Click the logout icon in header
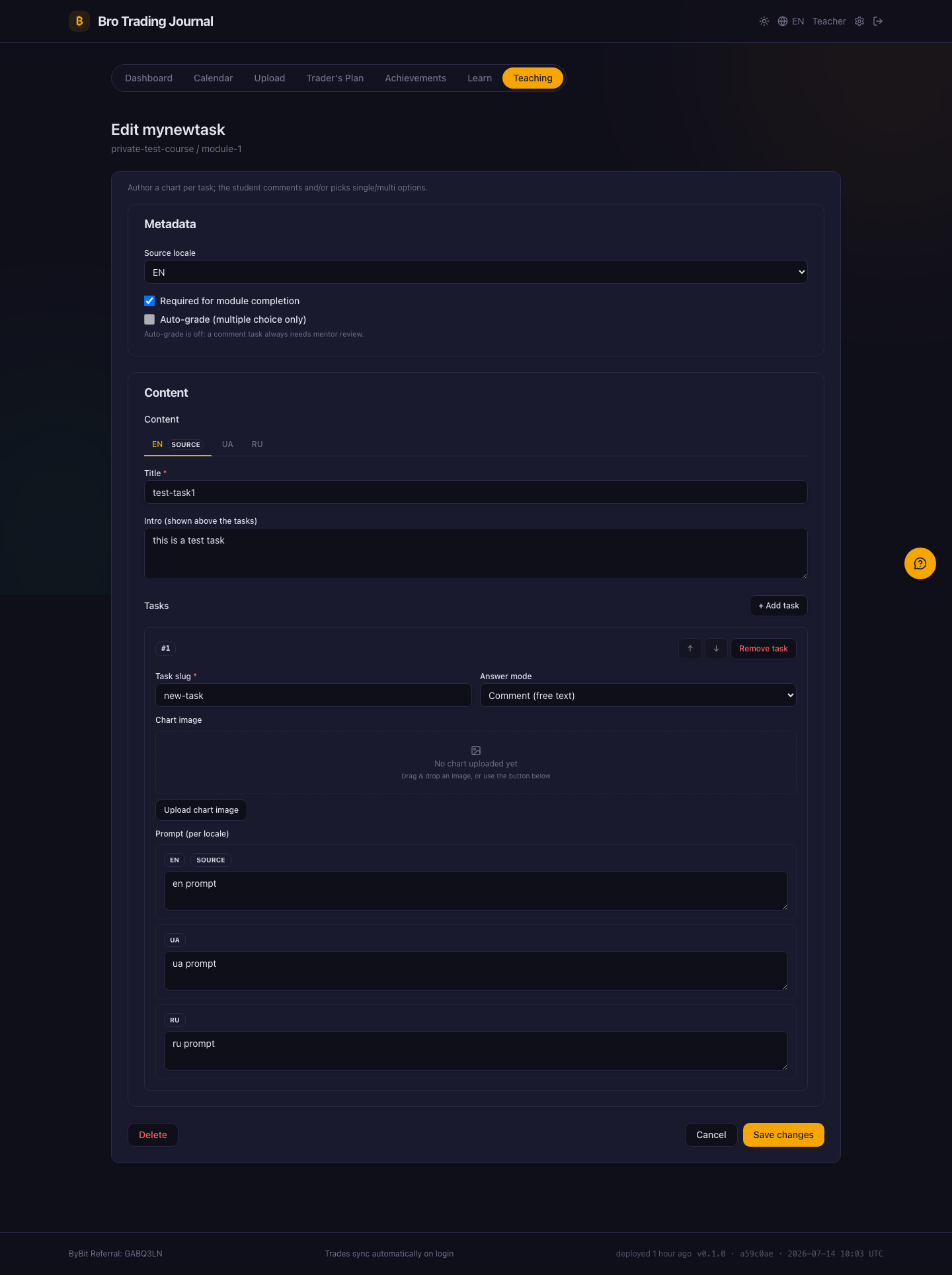952x1275 pixels. pyautogui.click(x=878, y=21)
